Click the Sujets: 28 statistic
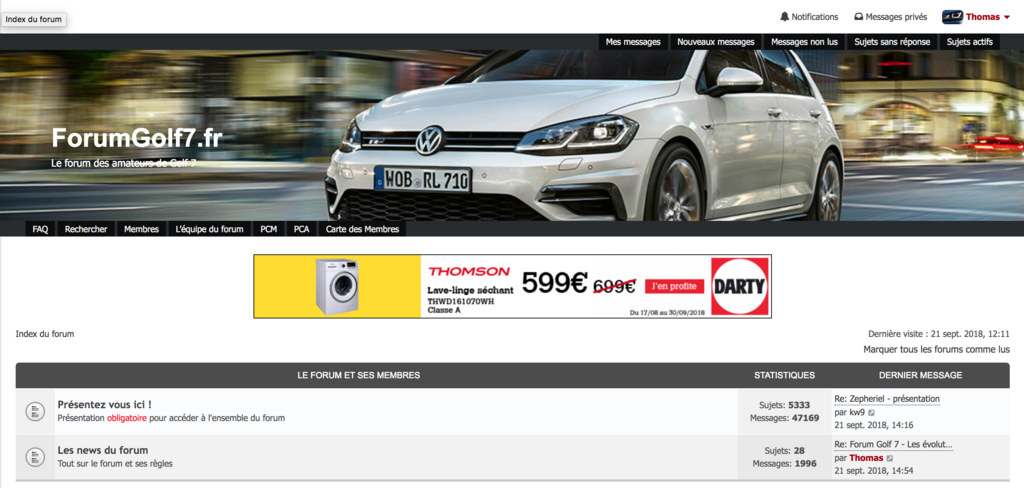This screenshot has width=1024, height=488. coord(784,451)
